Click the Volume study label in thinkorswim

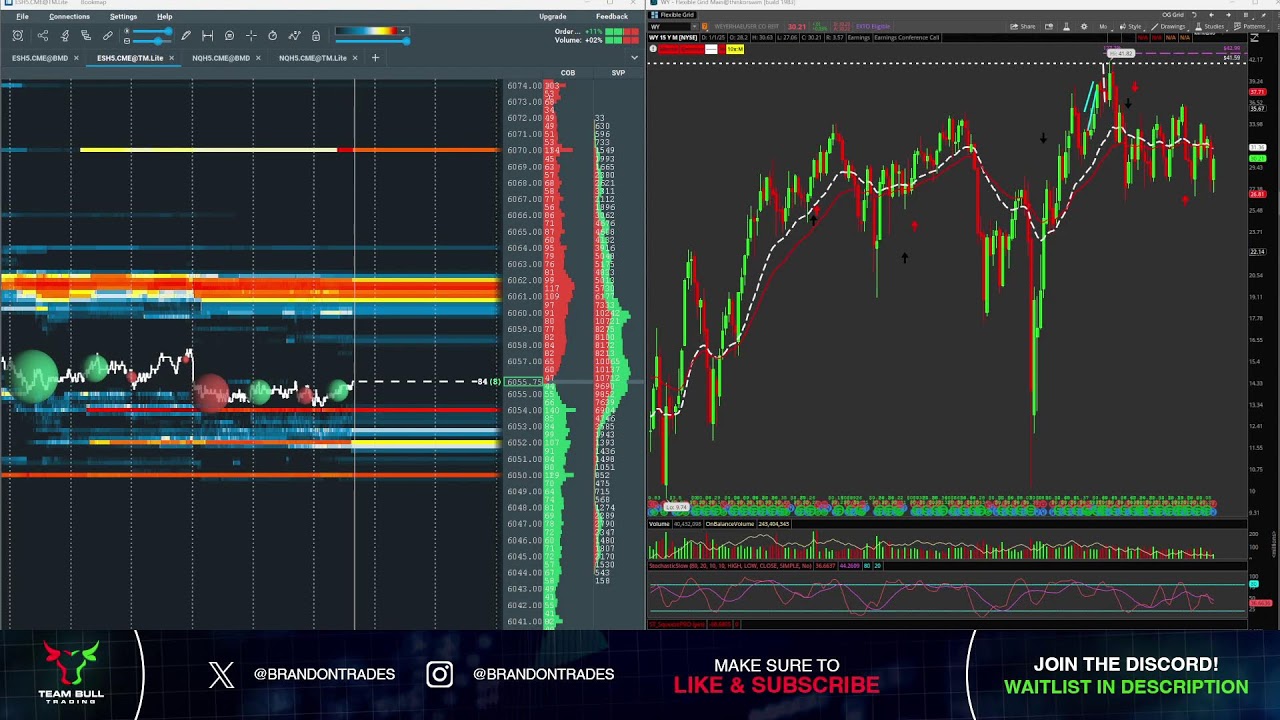[660, 524]
